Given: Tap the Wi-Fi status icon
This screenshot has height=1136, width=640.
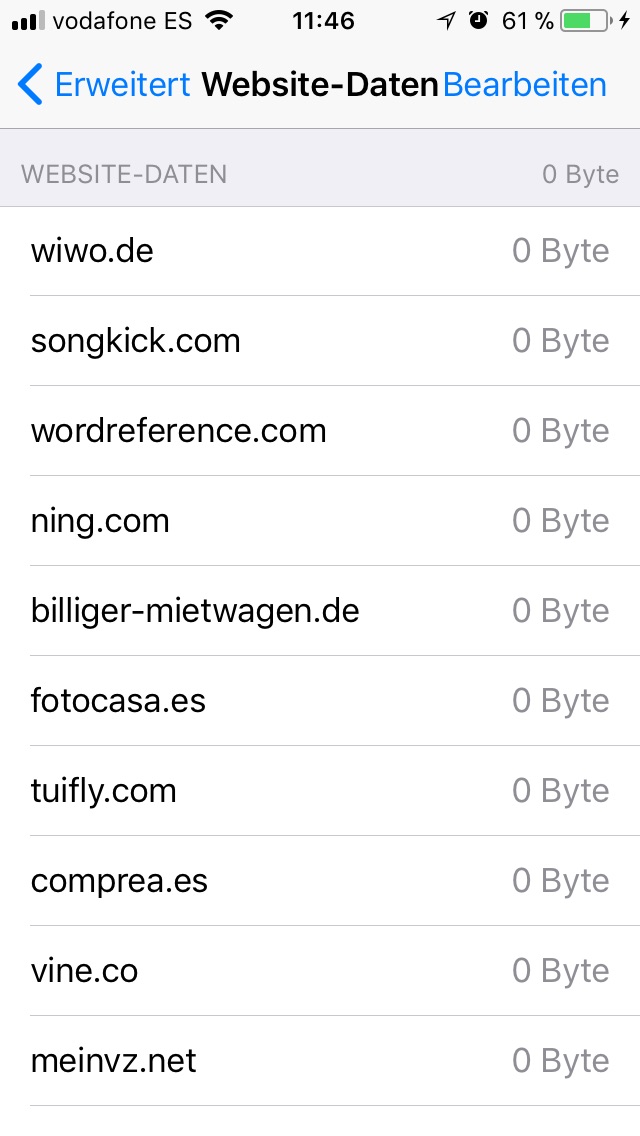Looking at the screenshot, I should 217,21.
